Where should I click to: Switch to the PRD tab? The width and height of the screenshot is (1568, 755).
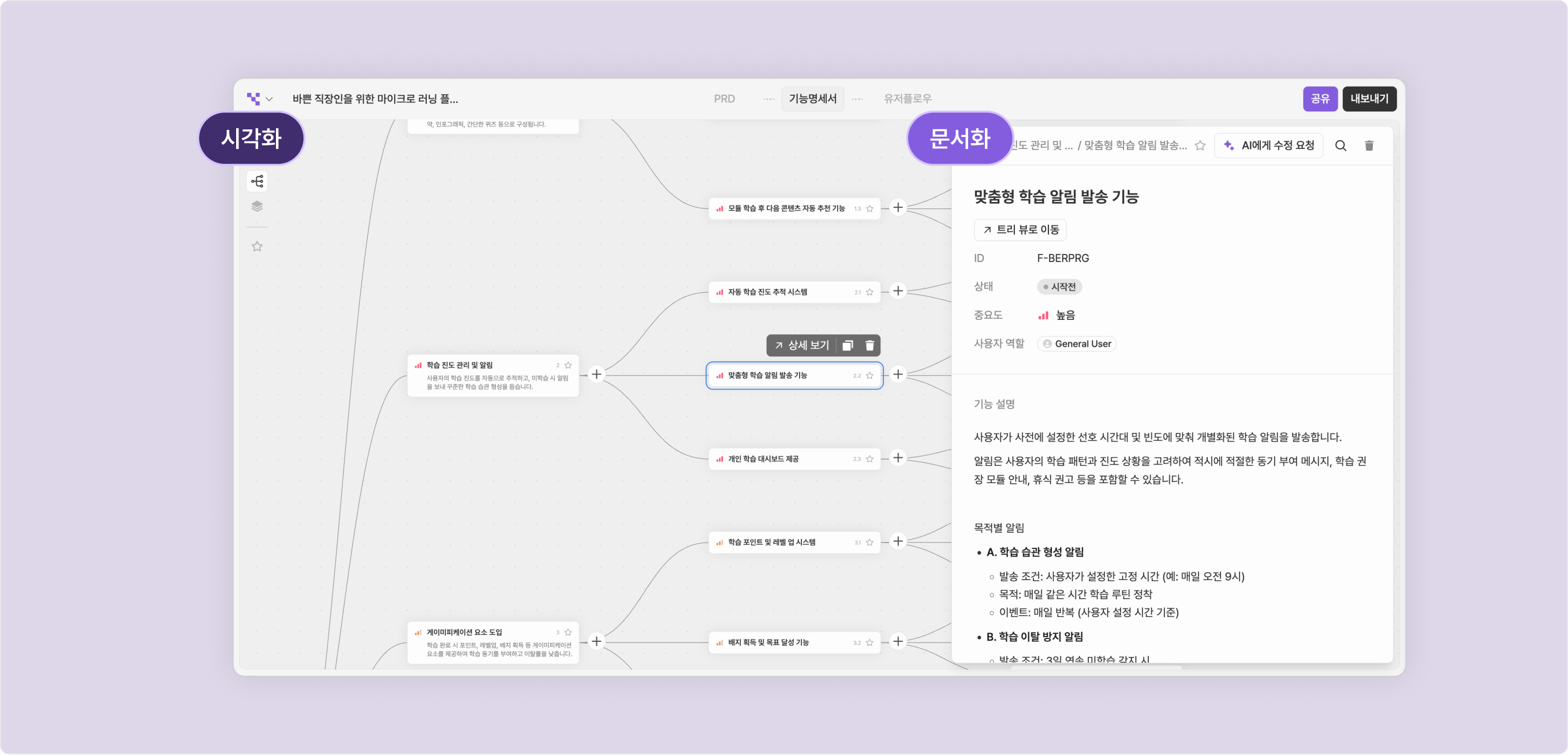click(x=724, y=99)
